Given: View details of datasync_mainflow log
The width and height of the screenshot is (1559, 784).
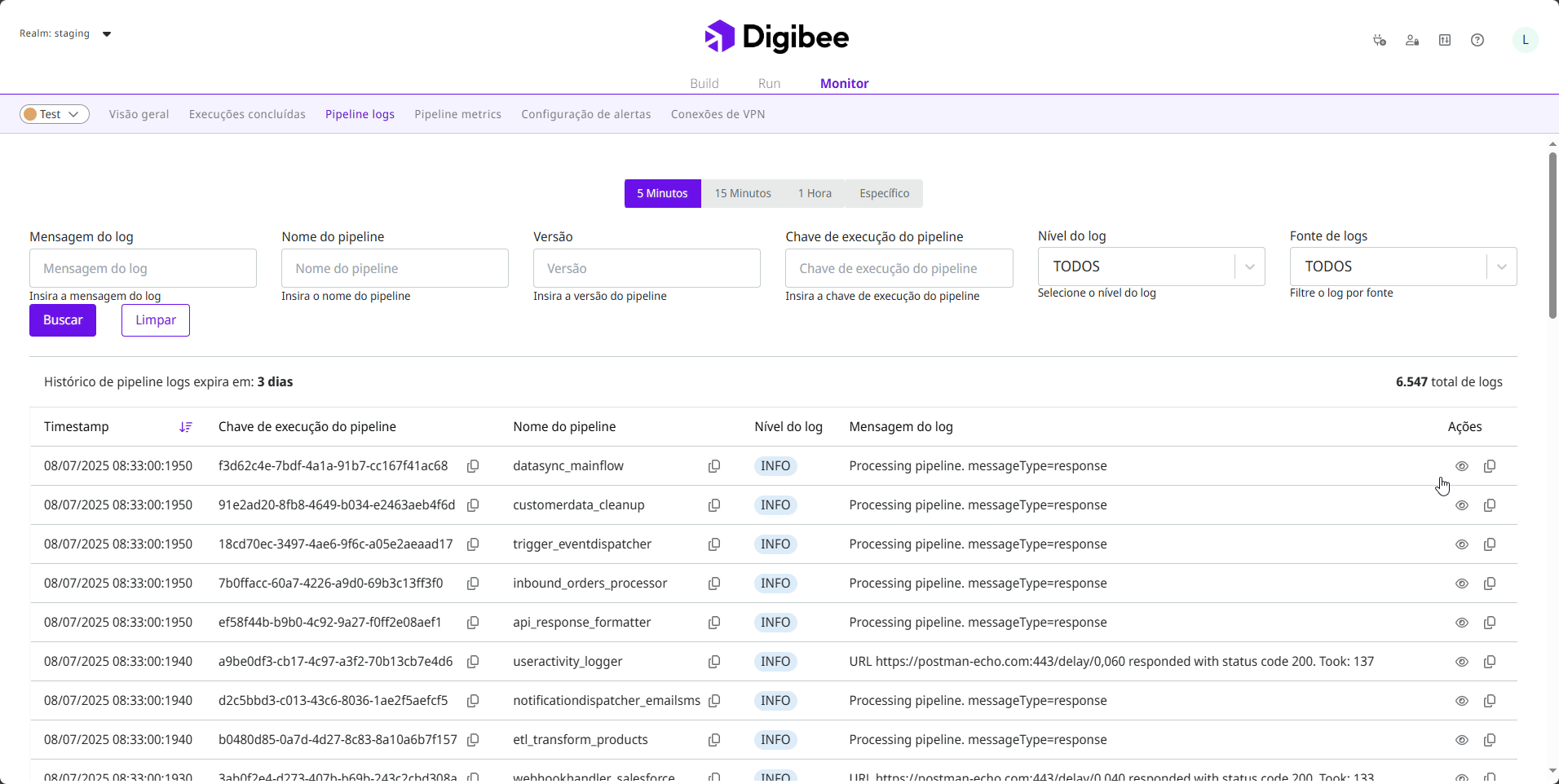Looking at the screenshot, I should (1462, 466).
